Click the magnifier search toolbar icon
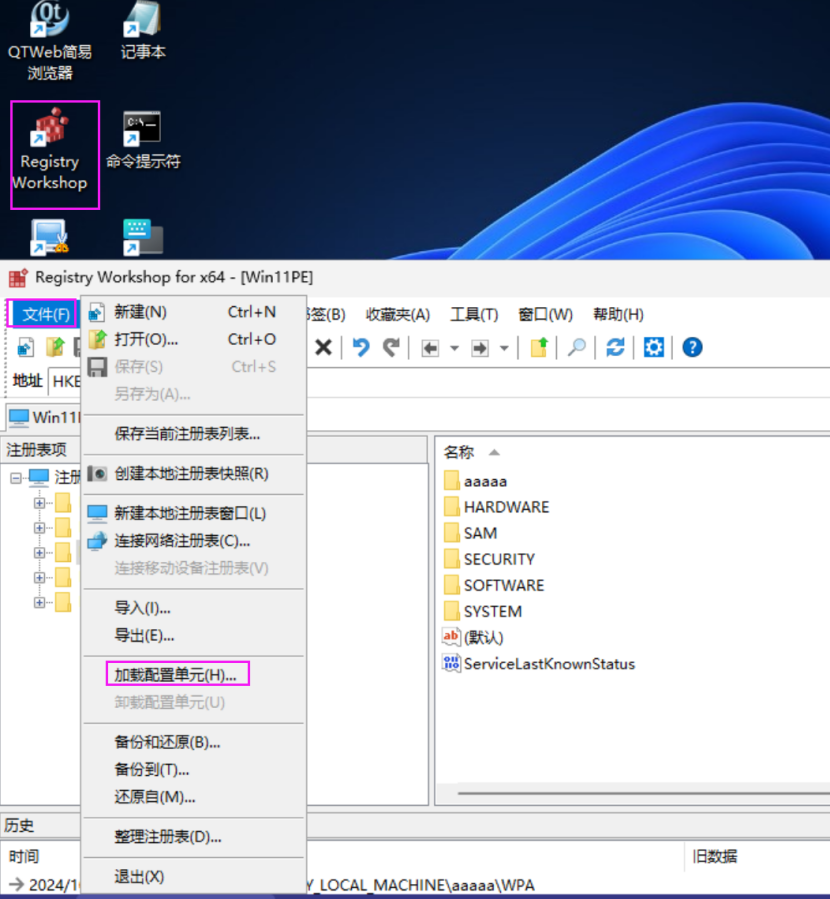The image size is (830, 899). (x=577, y=347)
